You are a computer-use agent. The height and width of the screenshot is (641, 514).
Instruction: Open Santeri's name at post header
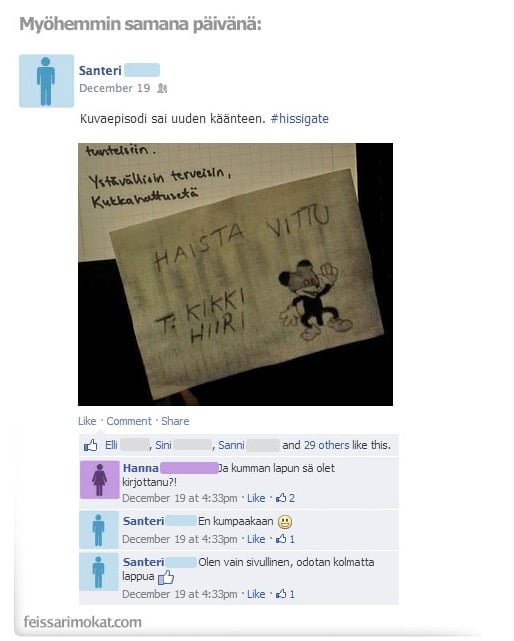(100, 70)
